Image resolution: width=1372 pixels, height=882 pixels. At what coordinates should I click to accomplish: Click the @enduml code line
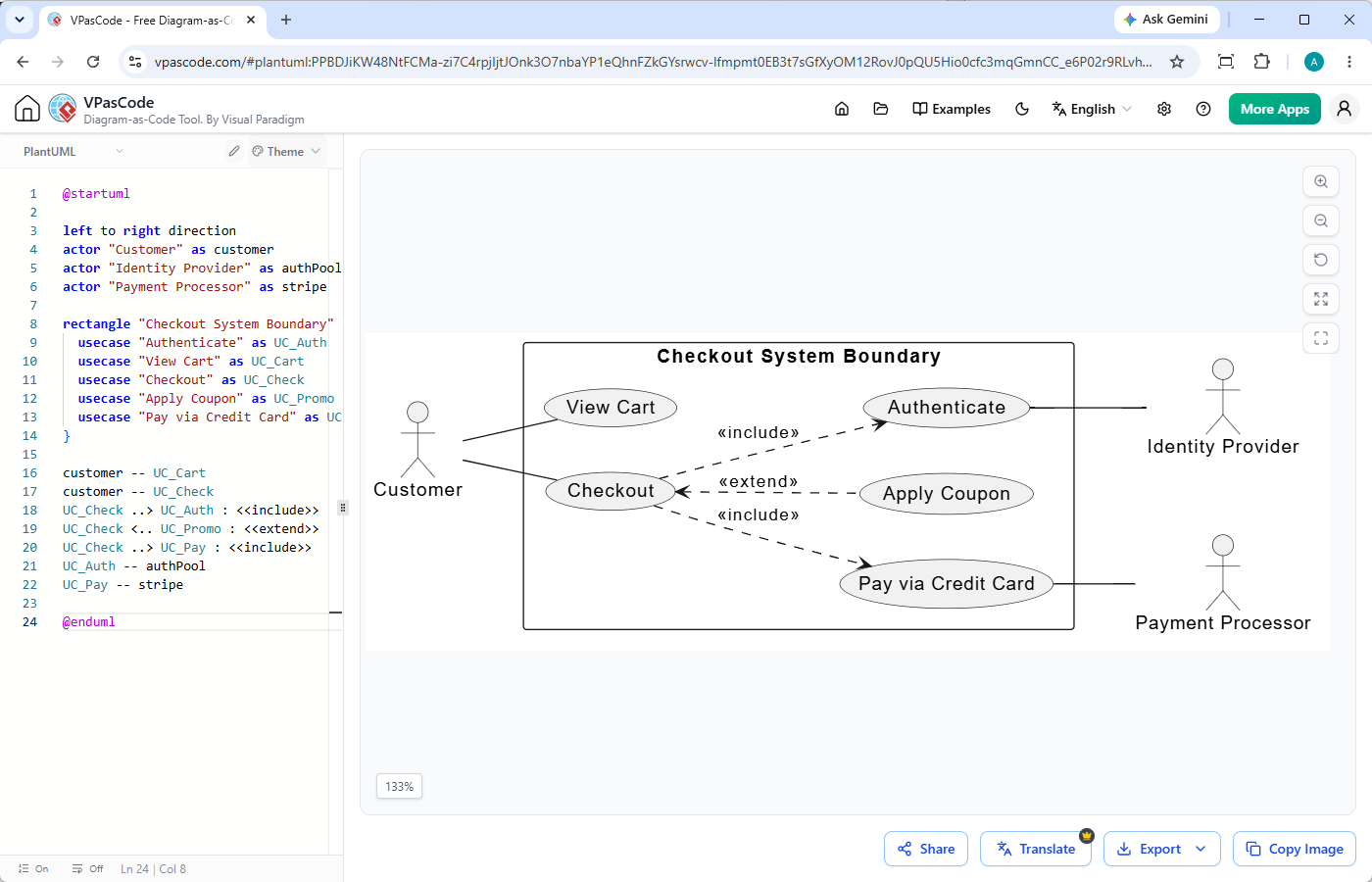tap(89, 622)
